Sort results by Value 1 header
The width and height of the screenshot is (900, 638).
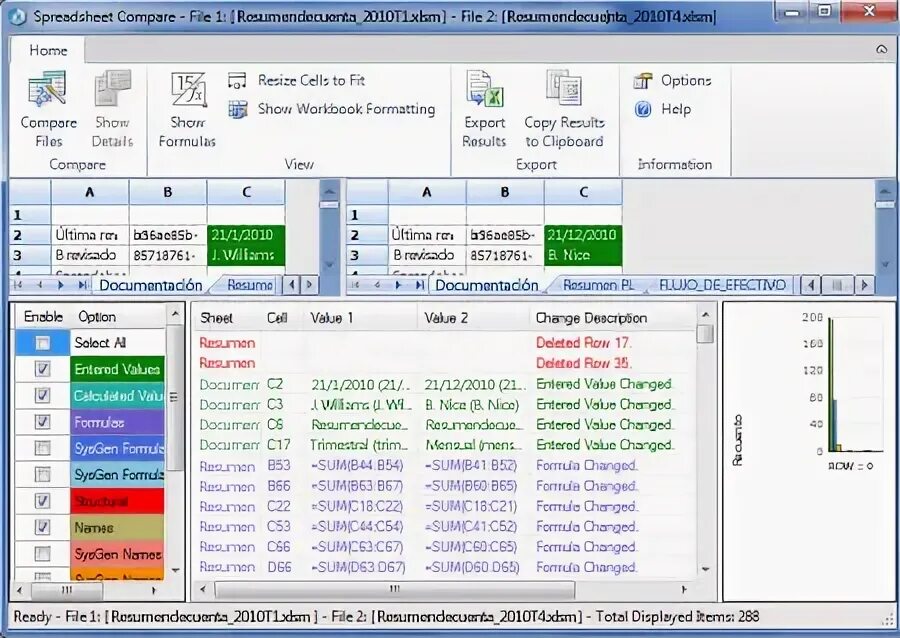(360, 318)
